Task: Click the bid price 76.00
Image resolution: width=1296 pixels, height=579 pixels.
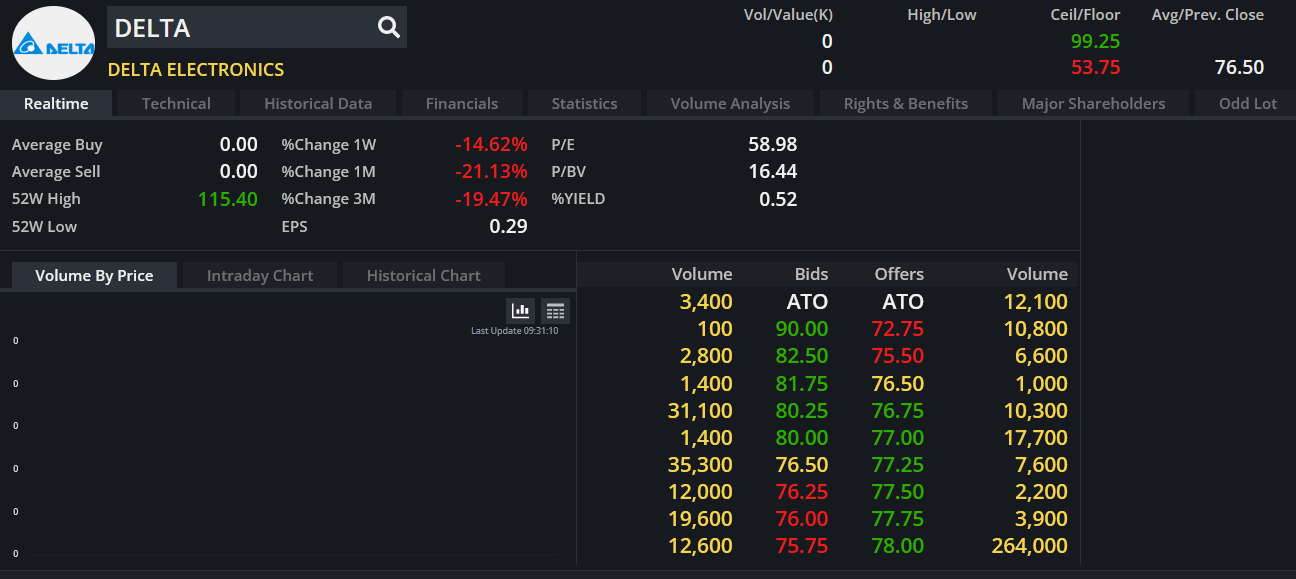Action: point(803,519)
